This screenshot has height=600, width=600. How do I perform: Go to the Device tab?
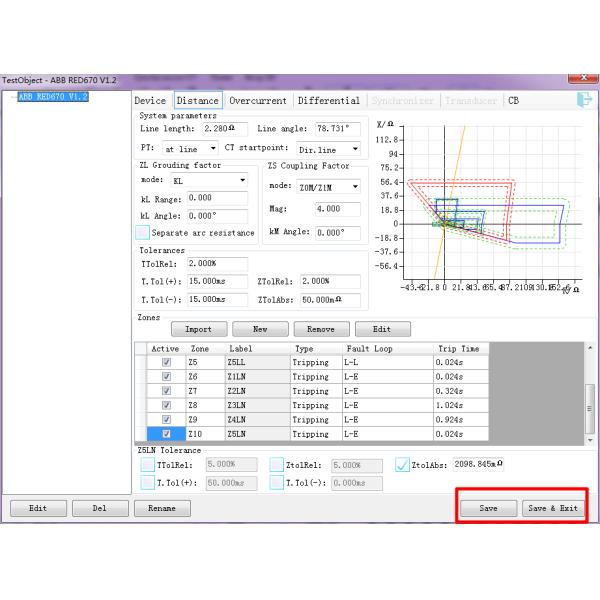click(x=150, y=101)
